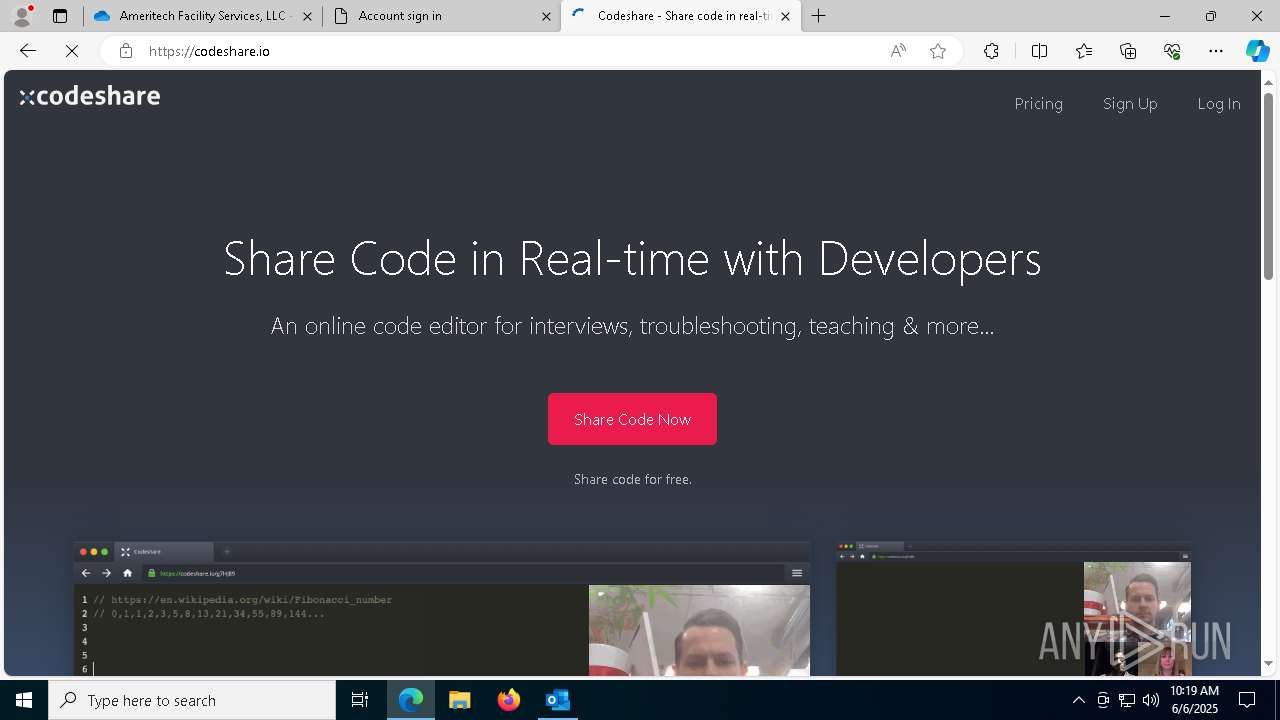Open File Explorer from the taskbar
1280x720 pixels.
point(460,700)
